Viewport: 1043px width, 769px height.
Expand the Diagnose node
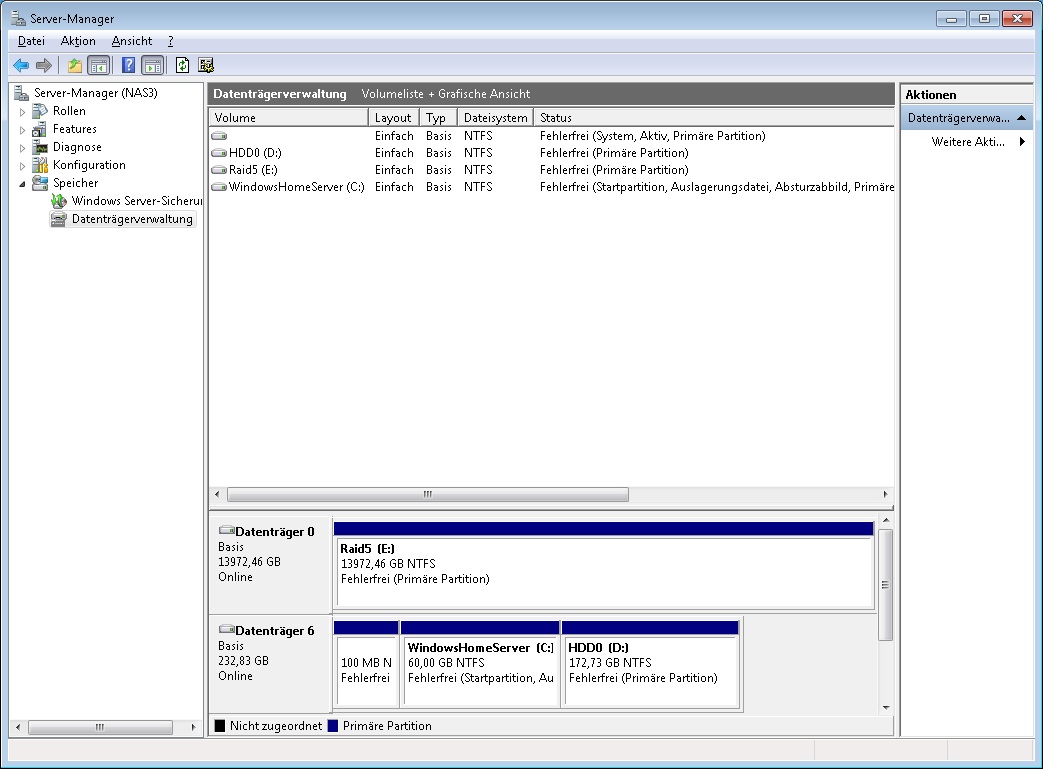pos(22,148)
